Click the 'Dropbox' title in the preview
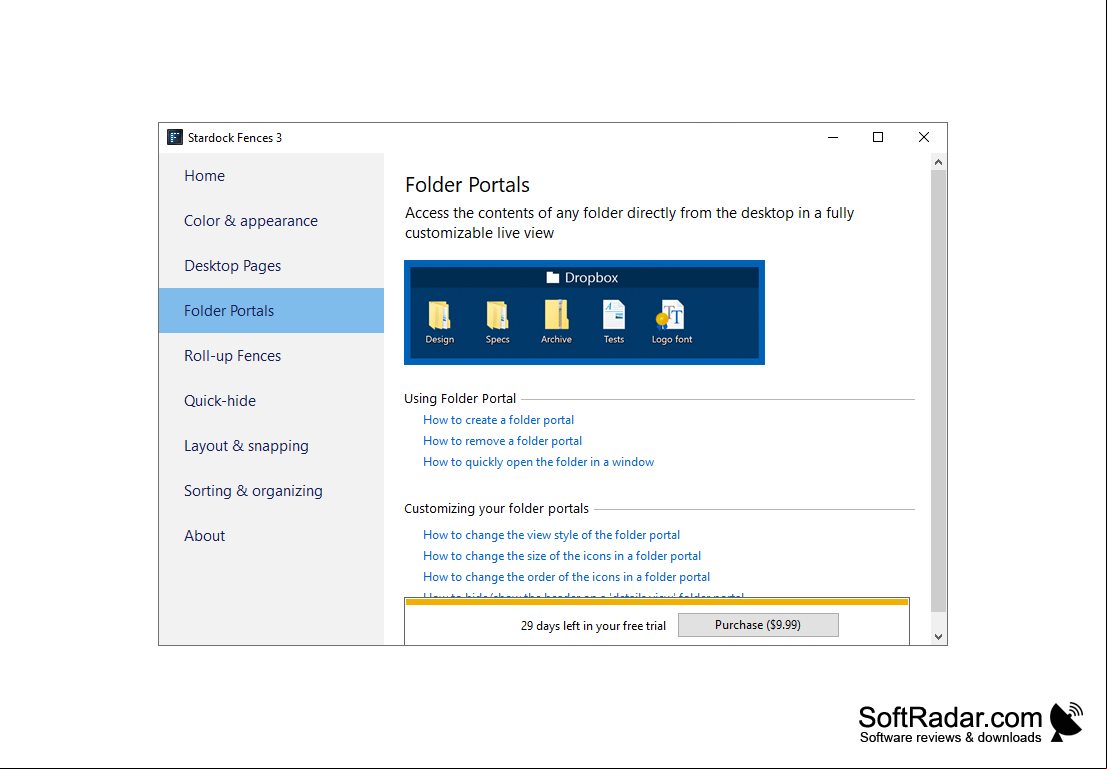1107x769 pixels. tap(592, 278)
